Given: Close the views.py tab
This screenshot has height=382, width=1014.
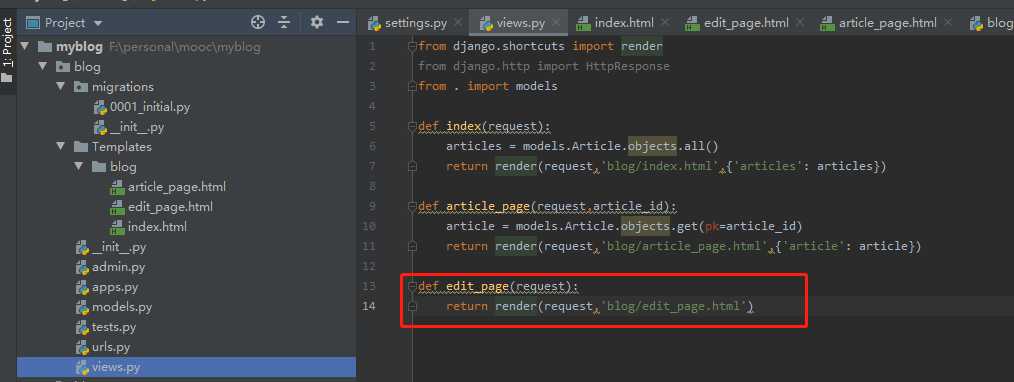Looking at the screenshot, I should tap(556, 23).
